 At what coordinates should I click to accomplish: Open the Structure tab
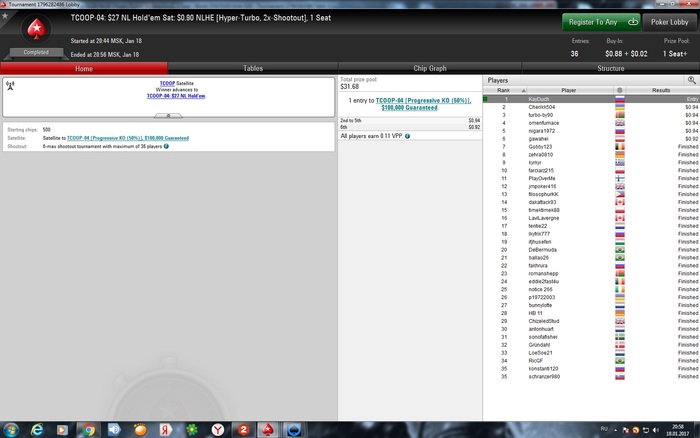tap(611, 68)
